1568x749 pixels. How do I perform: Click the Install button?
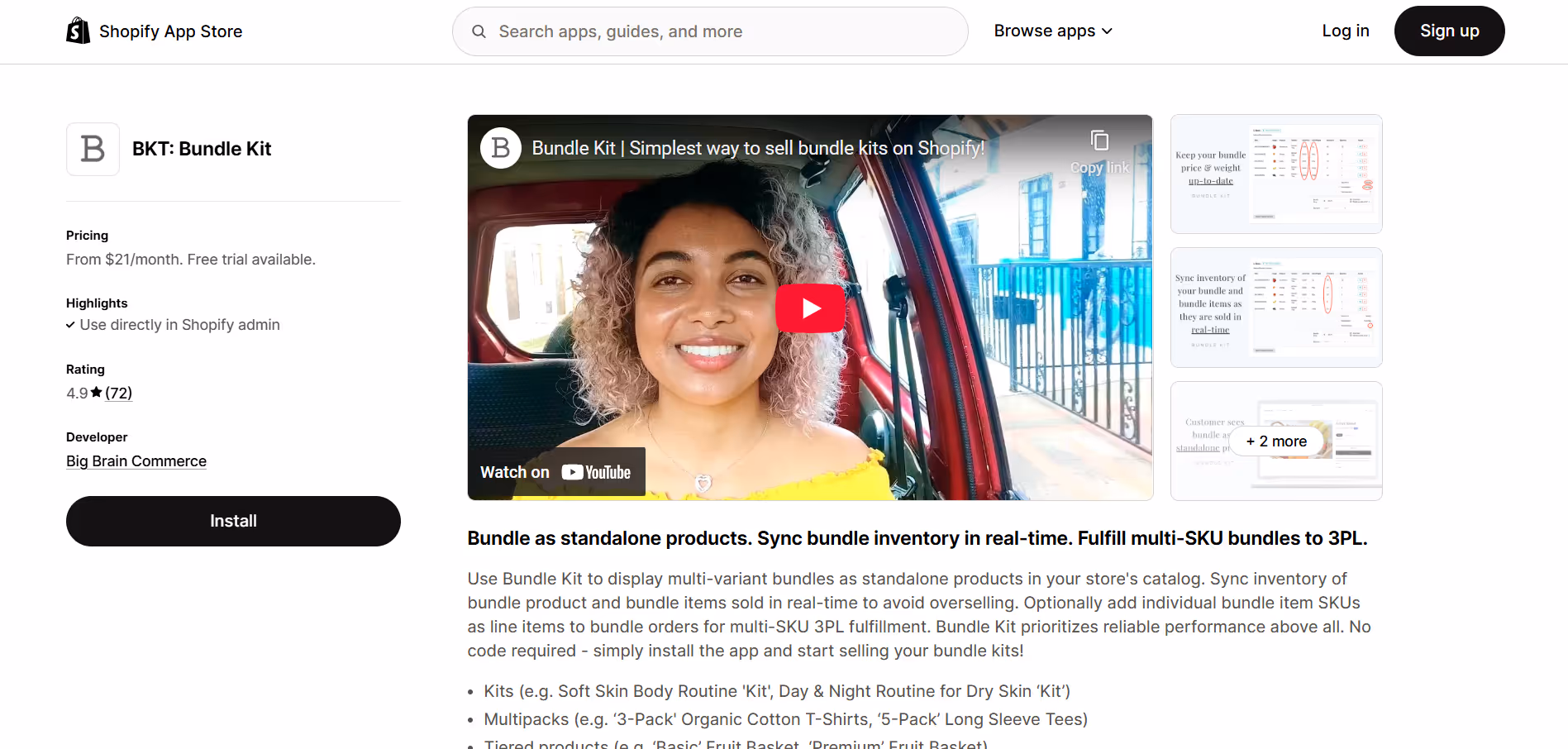coord(233,521)
